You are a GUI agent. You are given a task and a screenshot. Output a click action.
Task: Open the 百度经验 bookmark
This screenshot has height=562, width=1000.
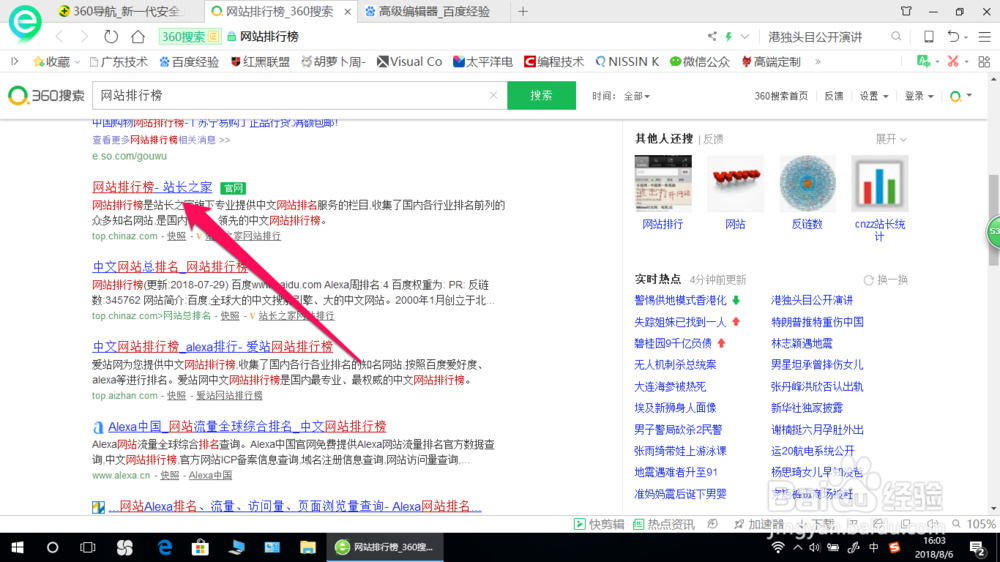point(189,61)
